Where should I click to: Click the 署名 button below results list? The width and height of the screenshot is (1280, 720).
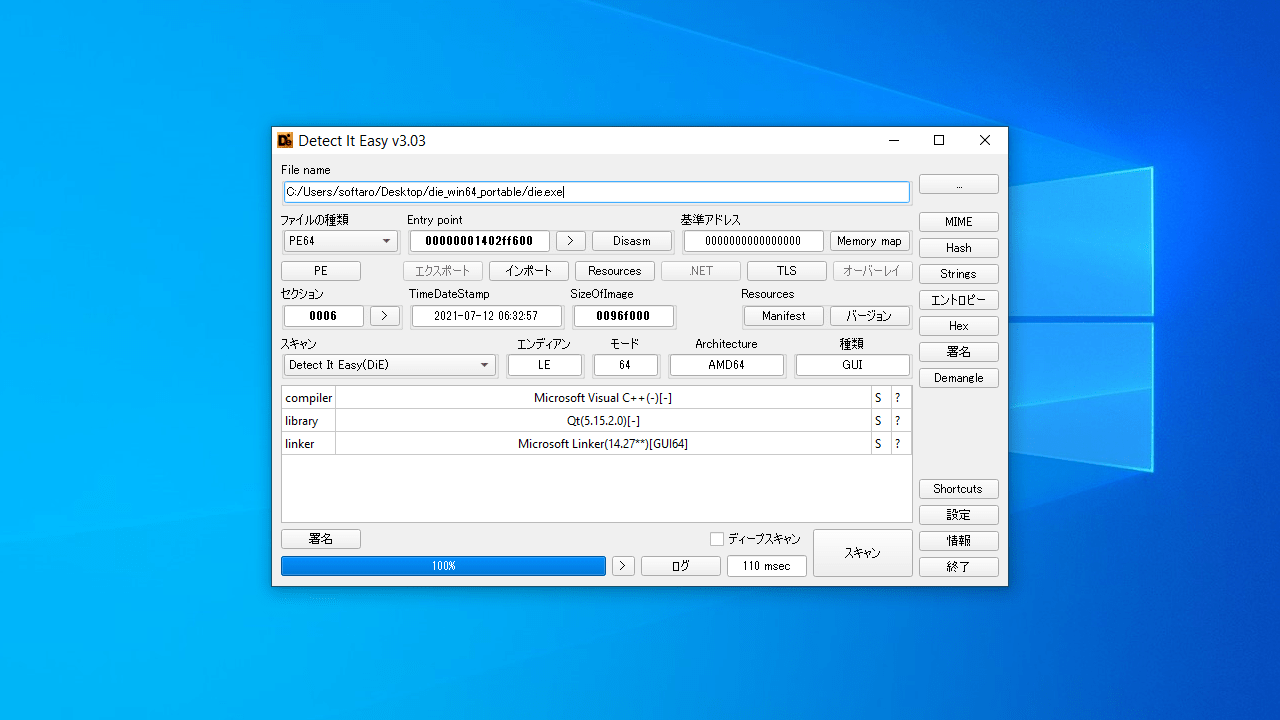pyautogui.click(x=321, y=539)
